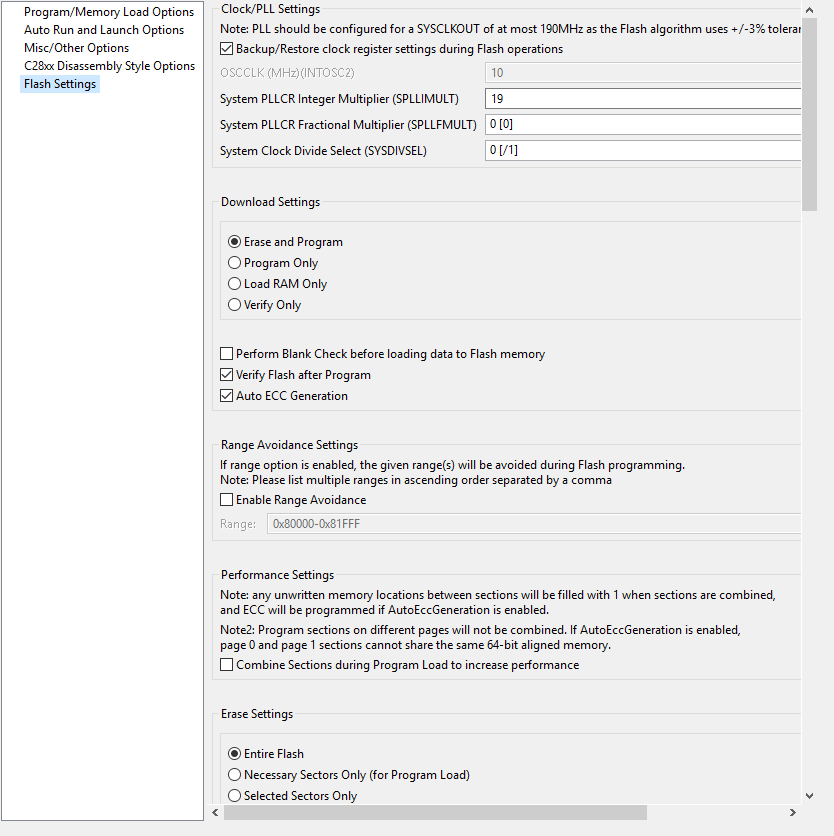Open Auto Run and Launch Options
Viewport: 834px width, 836px height.
[x=104, y=30]
